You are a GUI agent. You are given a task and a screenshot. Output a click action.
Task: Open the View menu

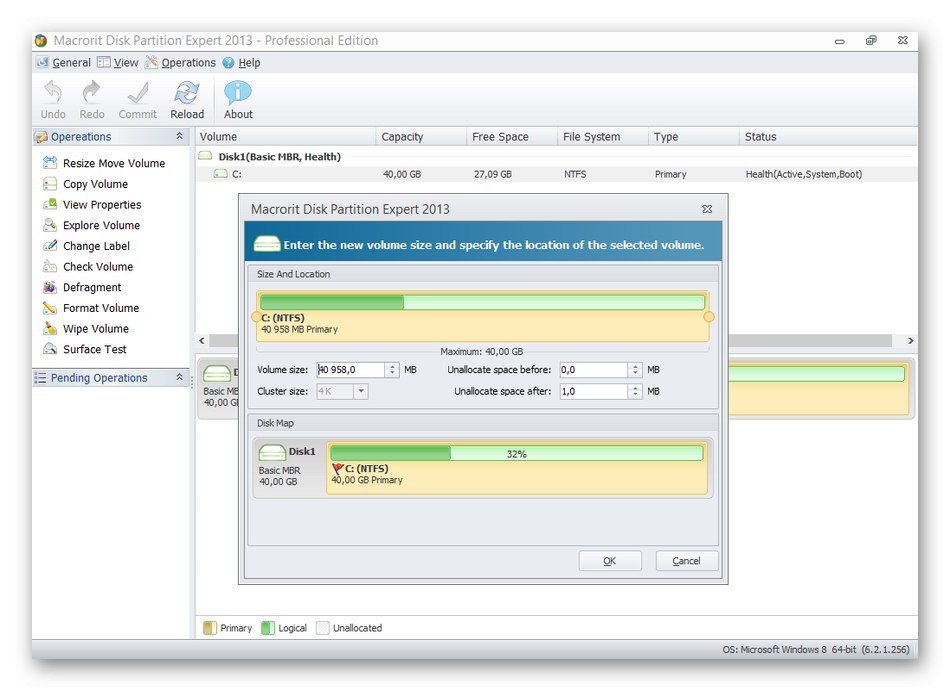[x=118, y=62]
